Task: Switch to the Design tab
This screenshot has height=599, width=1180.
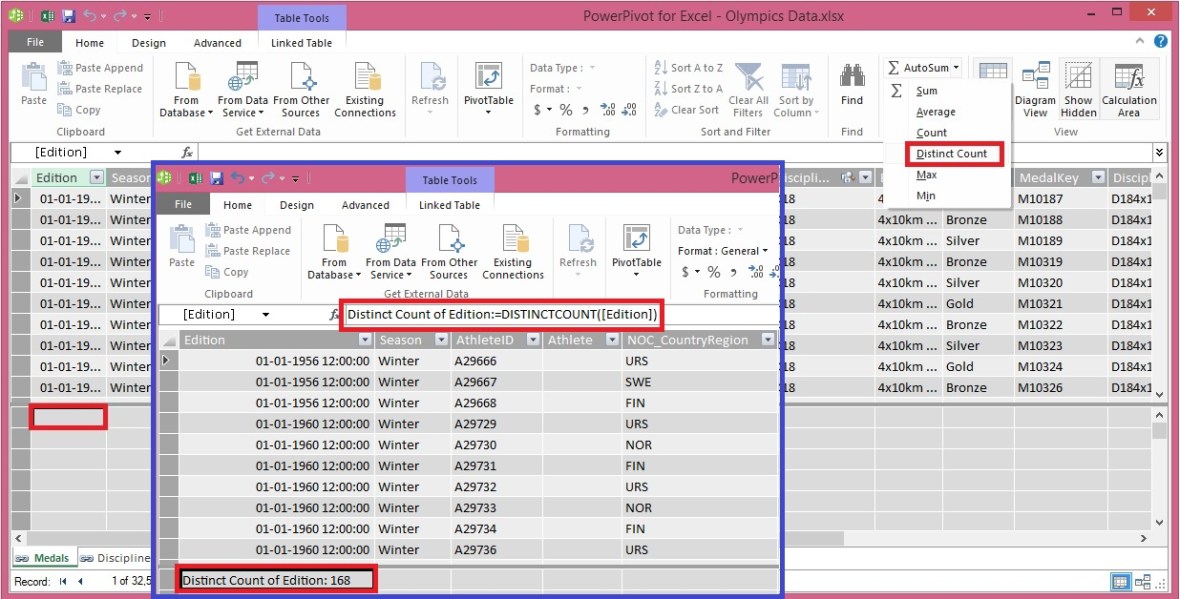Action: click(x=148, y=43)
